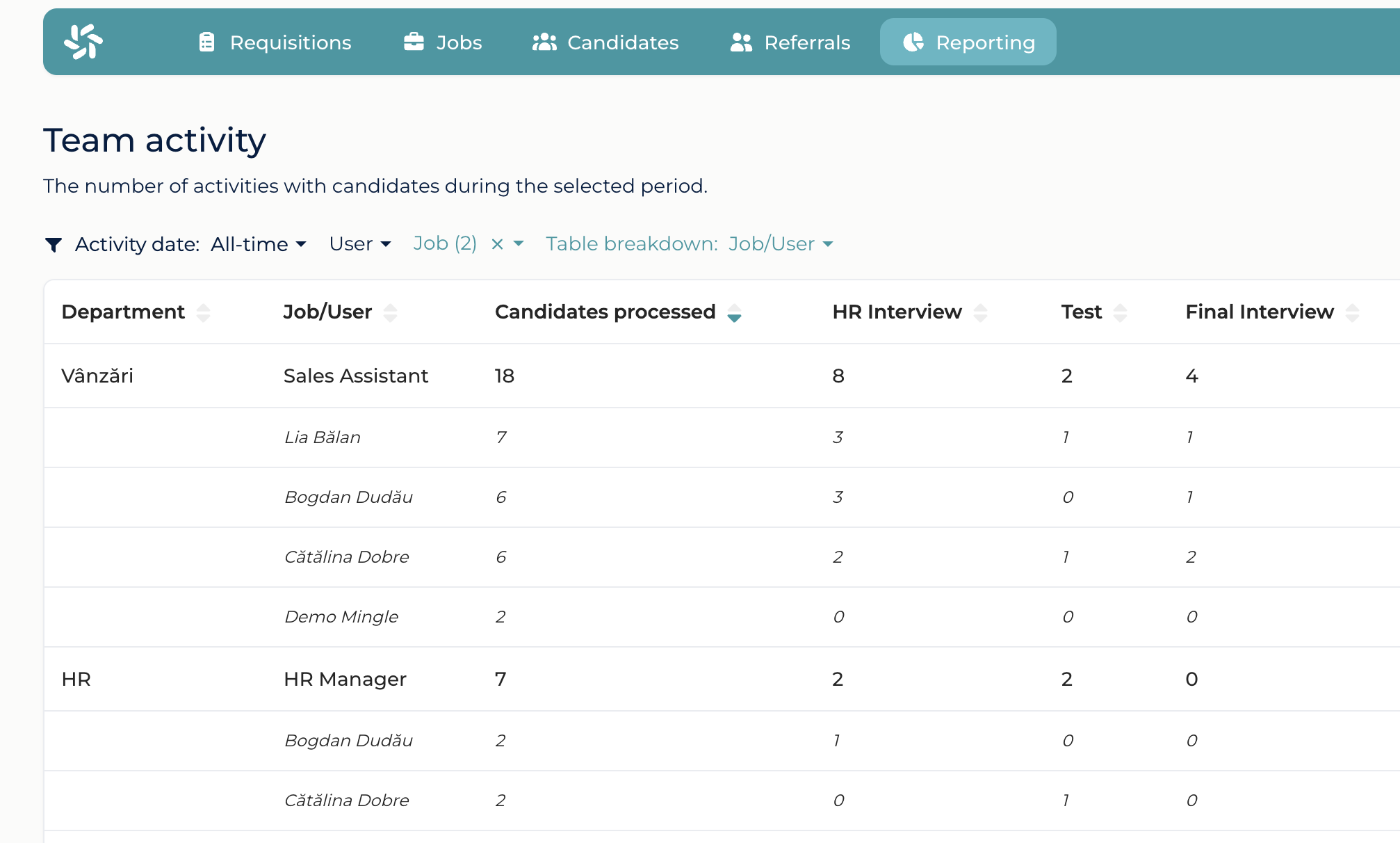
Task: Click the funnel filter icon
Action: (x=54, y=245)
